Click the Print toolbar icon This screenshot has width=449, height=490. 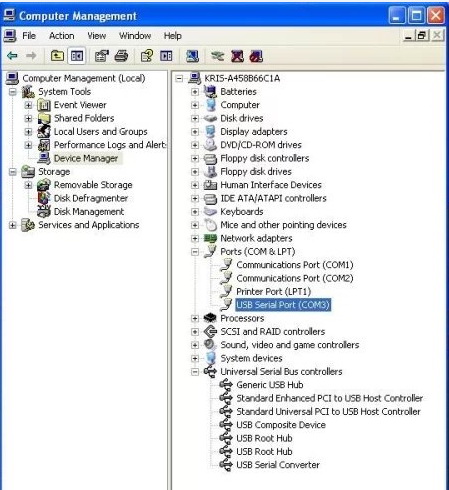121,56
